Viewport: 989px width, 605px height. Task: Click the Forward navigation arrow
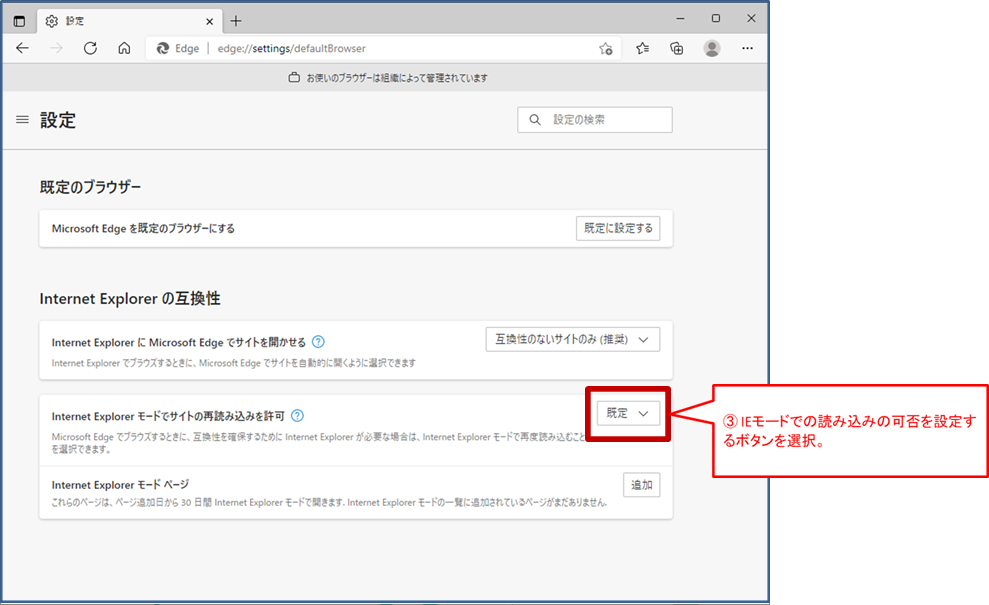[56, 48]
